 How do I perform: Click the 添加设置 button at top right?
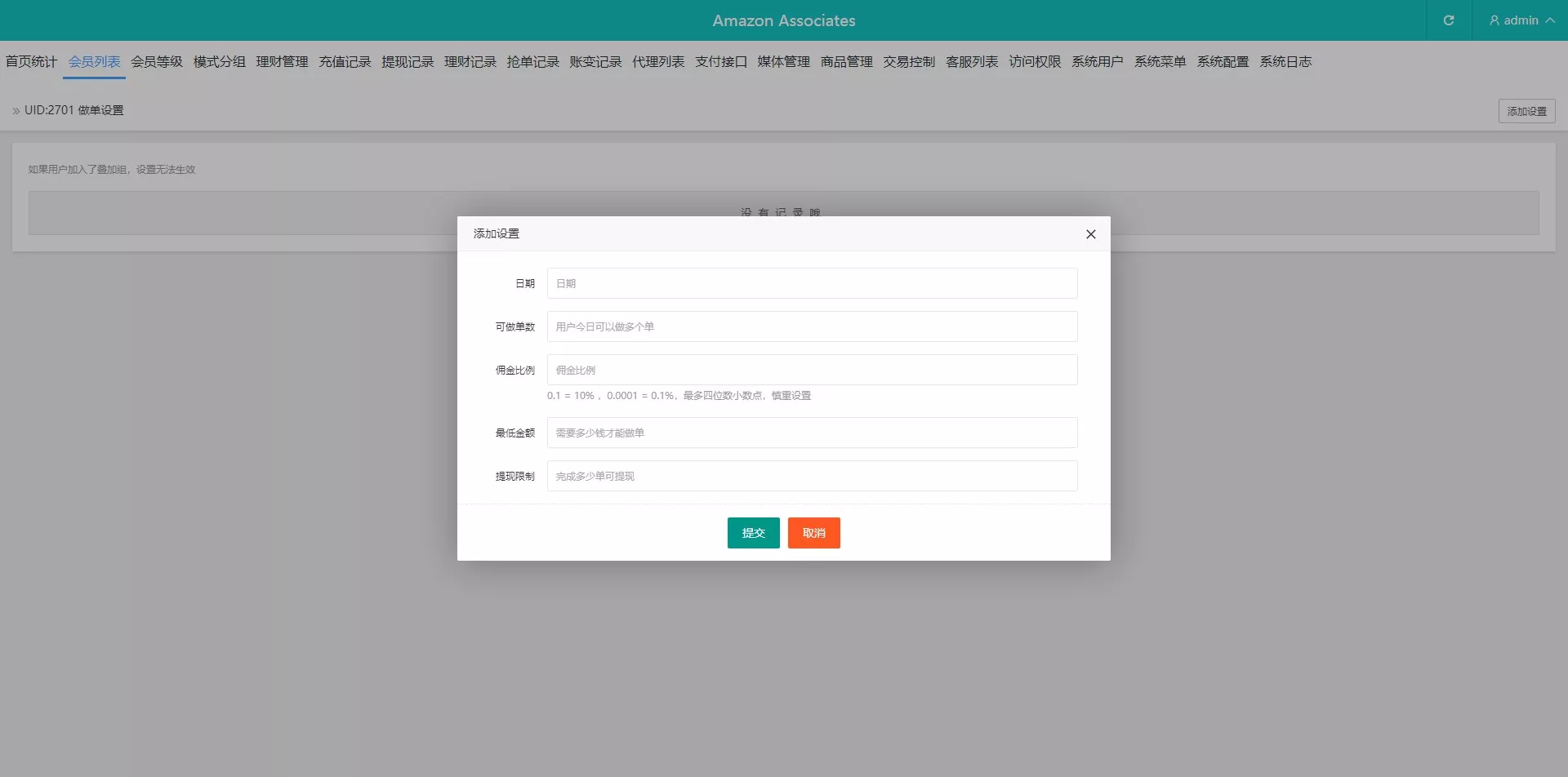(1526, 111)
